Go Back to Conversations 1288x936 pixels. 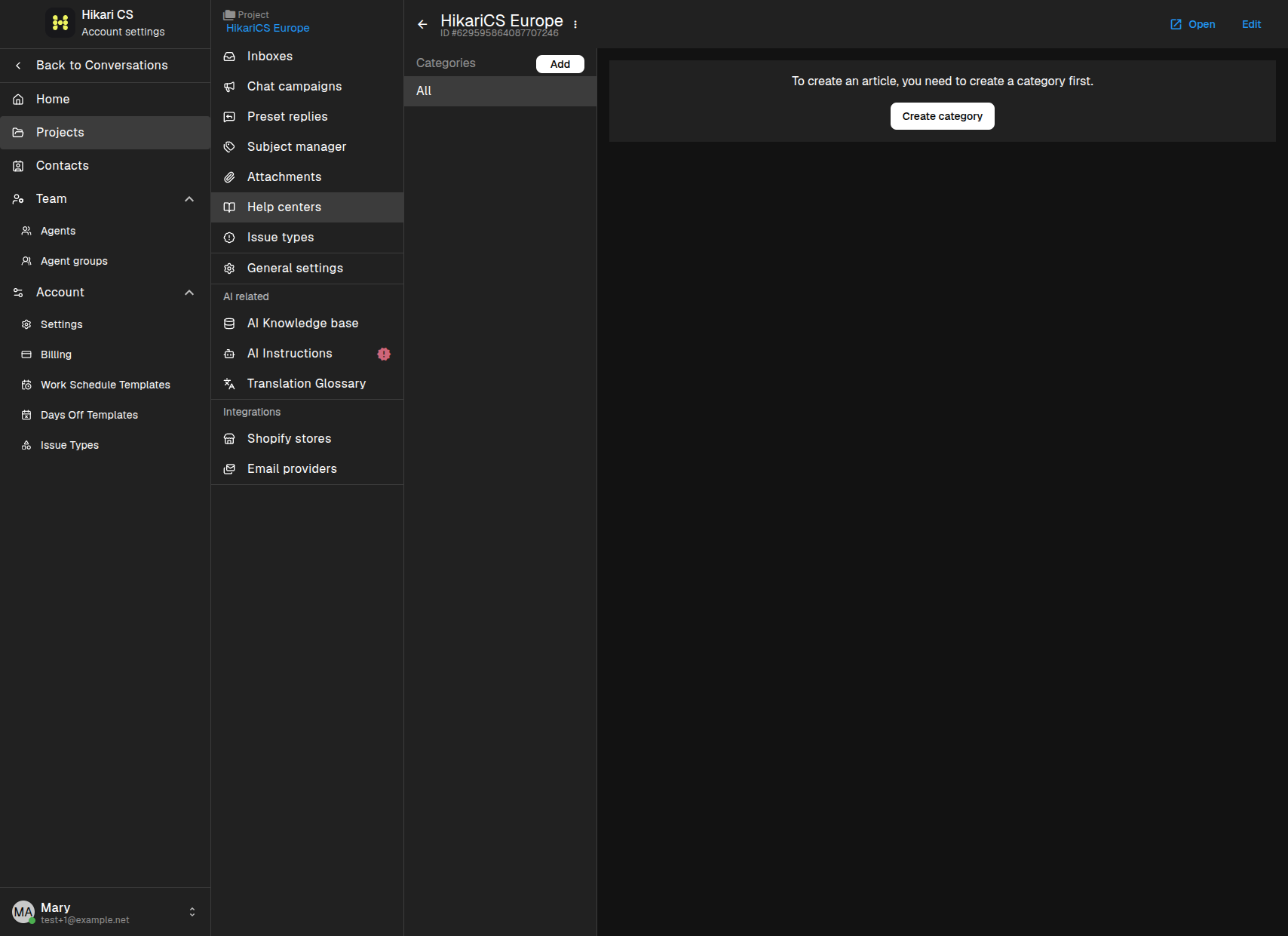pyautogui.click(x=105, y=66)
